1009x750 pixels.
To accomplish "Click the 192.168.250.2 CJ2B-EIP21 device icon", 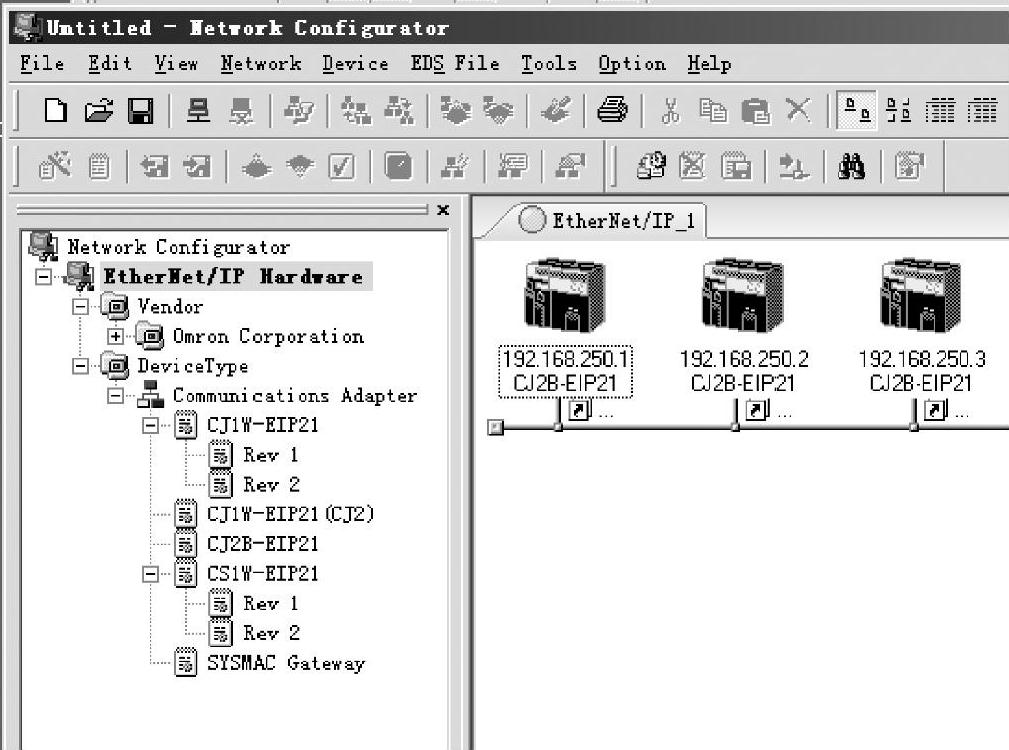I will pos(743,295).
